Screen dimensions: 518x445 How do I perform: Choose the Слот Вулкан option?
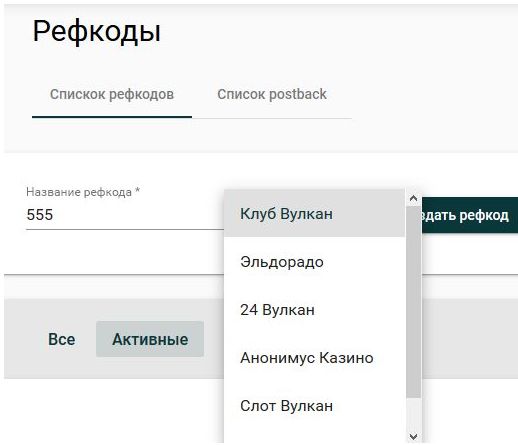coord(314,406)
